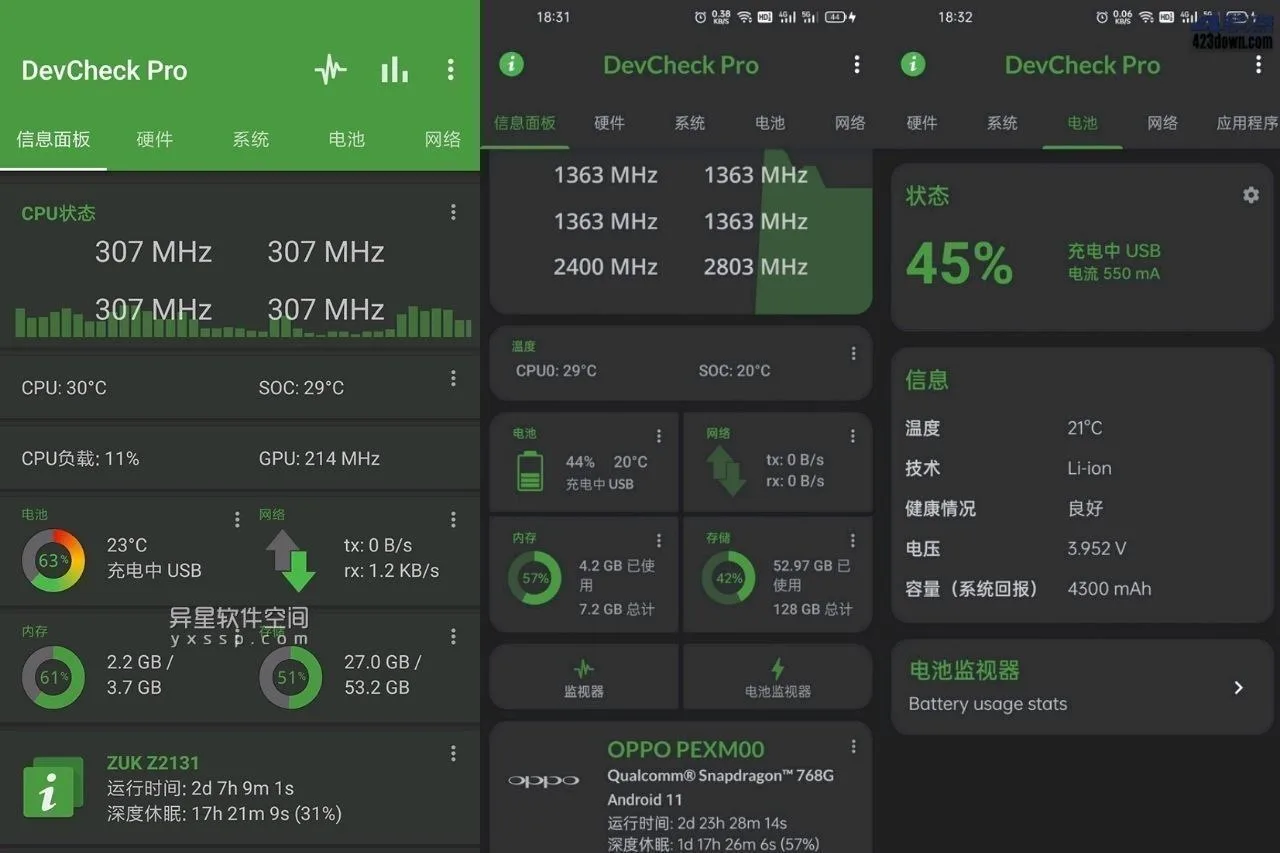The height and width of the screenshot is (853, 1280).
Task: Open overflow menu in middle screen header
Action: tap(856, 65)
